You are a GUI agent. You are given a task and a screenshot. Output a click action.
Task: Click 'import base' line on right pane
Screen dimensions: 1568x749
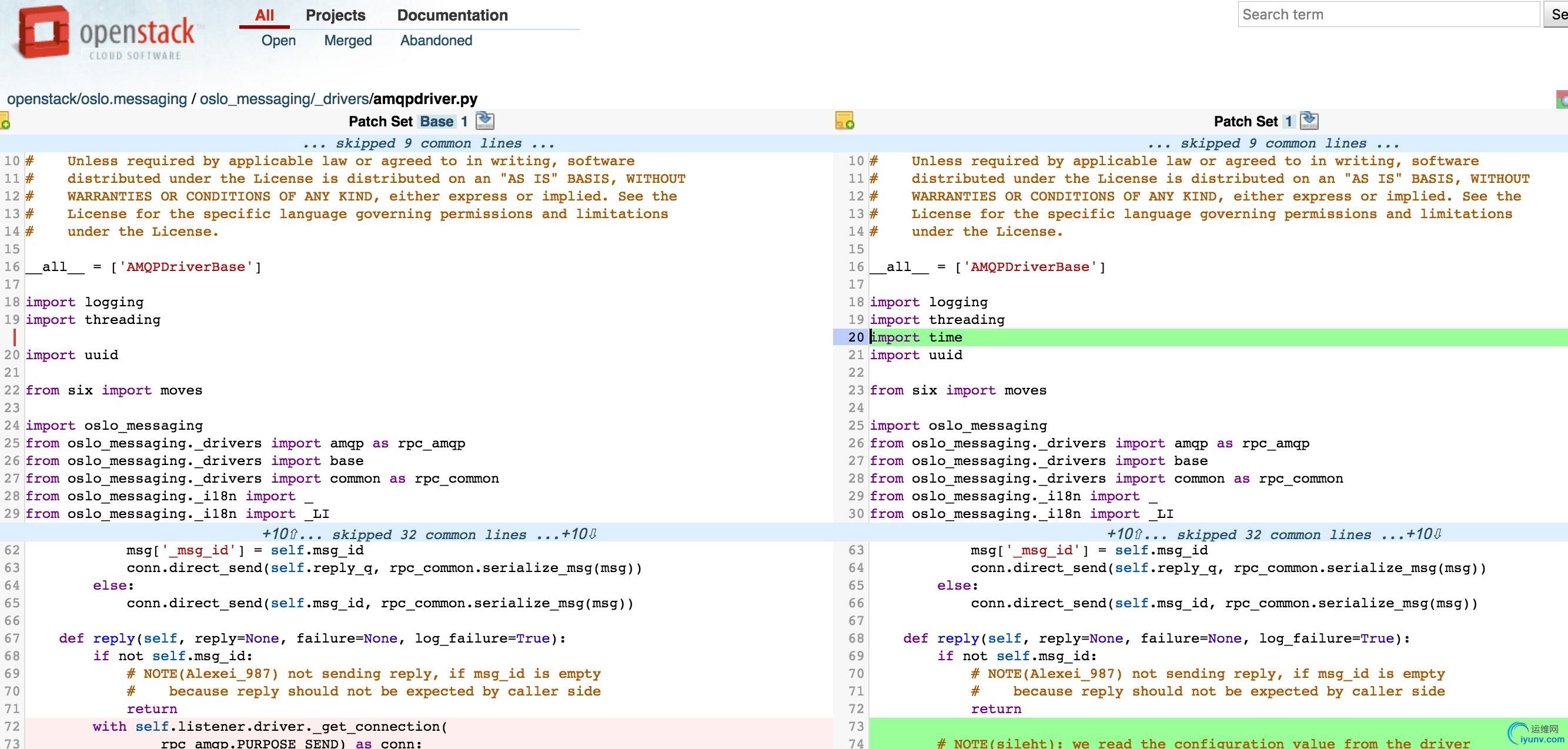pyautogui.click(x=1038, y=460)
